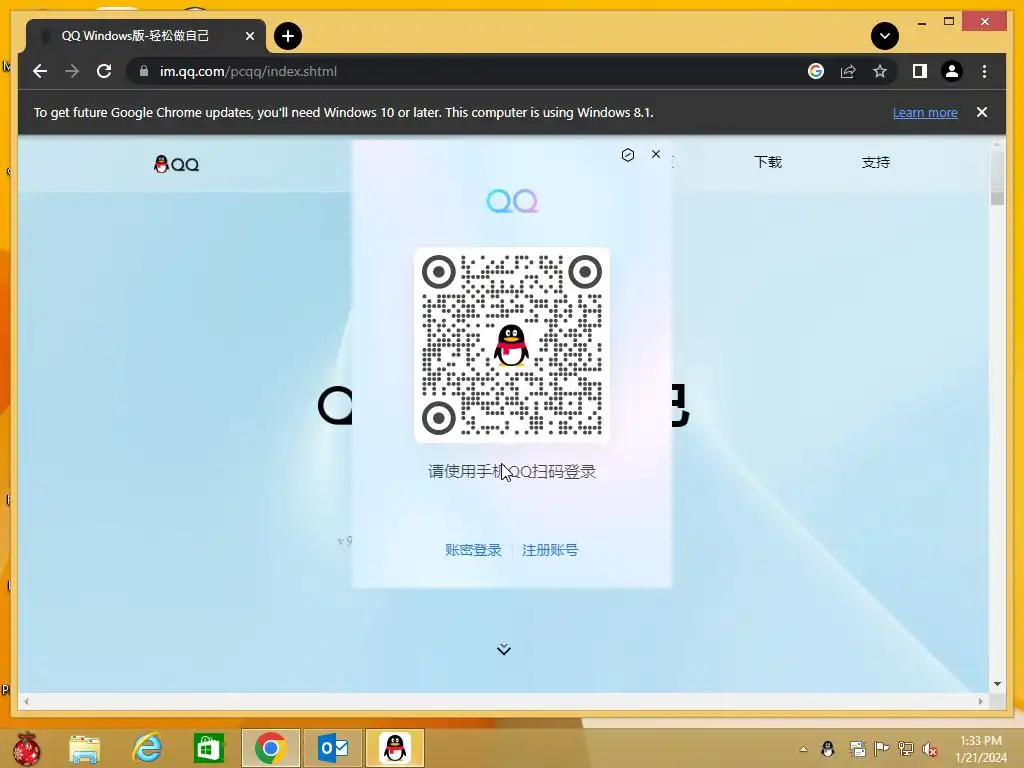
Task: Open the Chrome profile avatar
Action: tap(952, 71)
